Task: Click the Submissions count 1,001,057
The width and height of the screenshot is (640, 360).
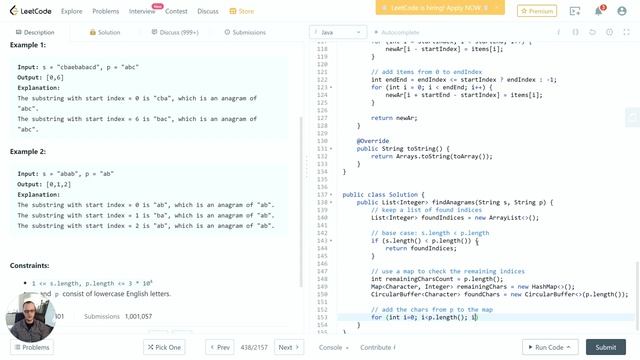Action: pos(138,316)
